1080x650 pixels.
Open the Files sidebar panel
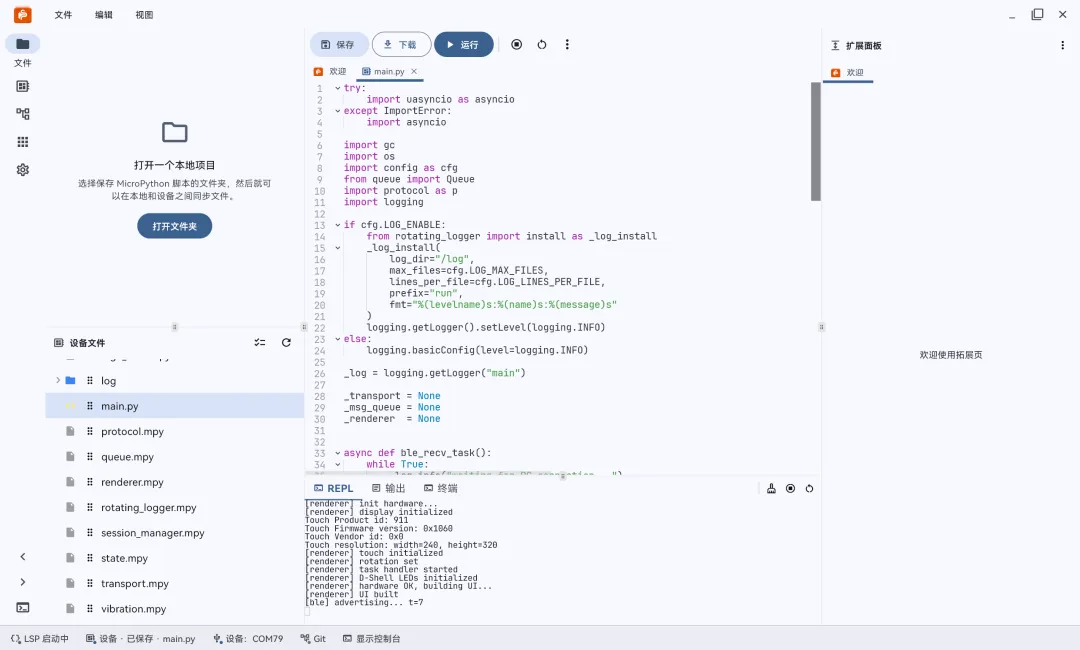click(23, 45)
